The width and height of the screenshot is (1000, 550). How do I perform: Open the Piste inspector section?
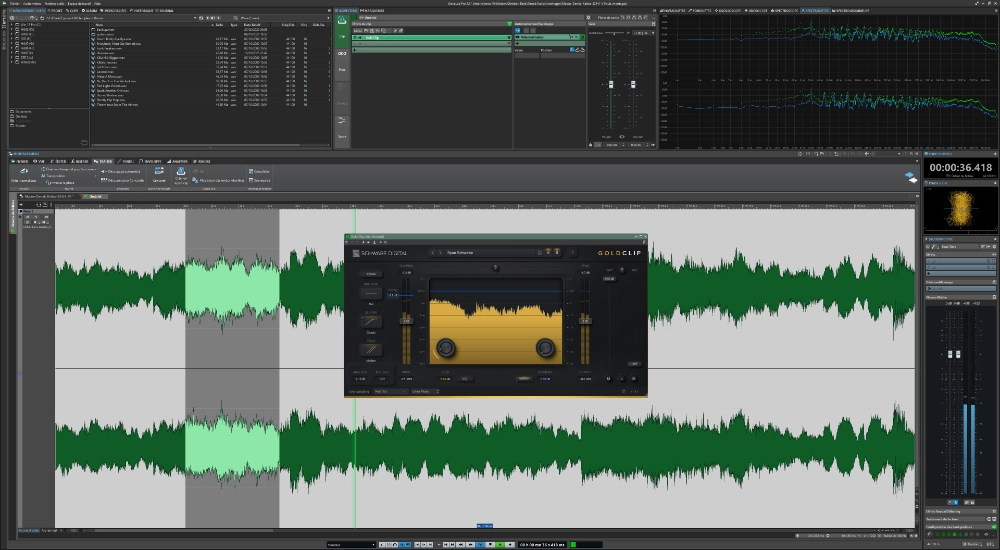coord(342,64)
